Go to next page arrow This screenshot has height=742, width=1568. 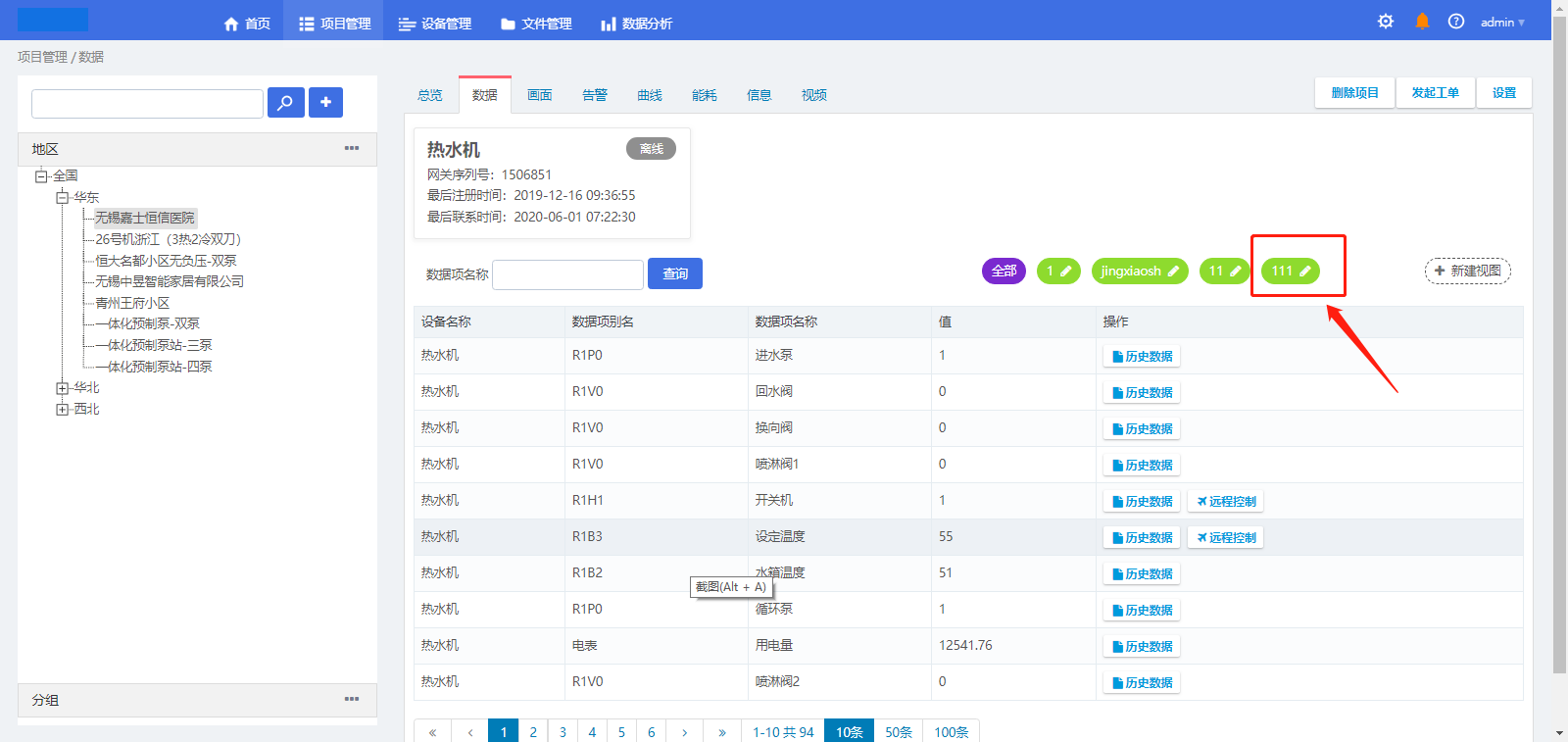pos(684,732)
